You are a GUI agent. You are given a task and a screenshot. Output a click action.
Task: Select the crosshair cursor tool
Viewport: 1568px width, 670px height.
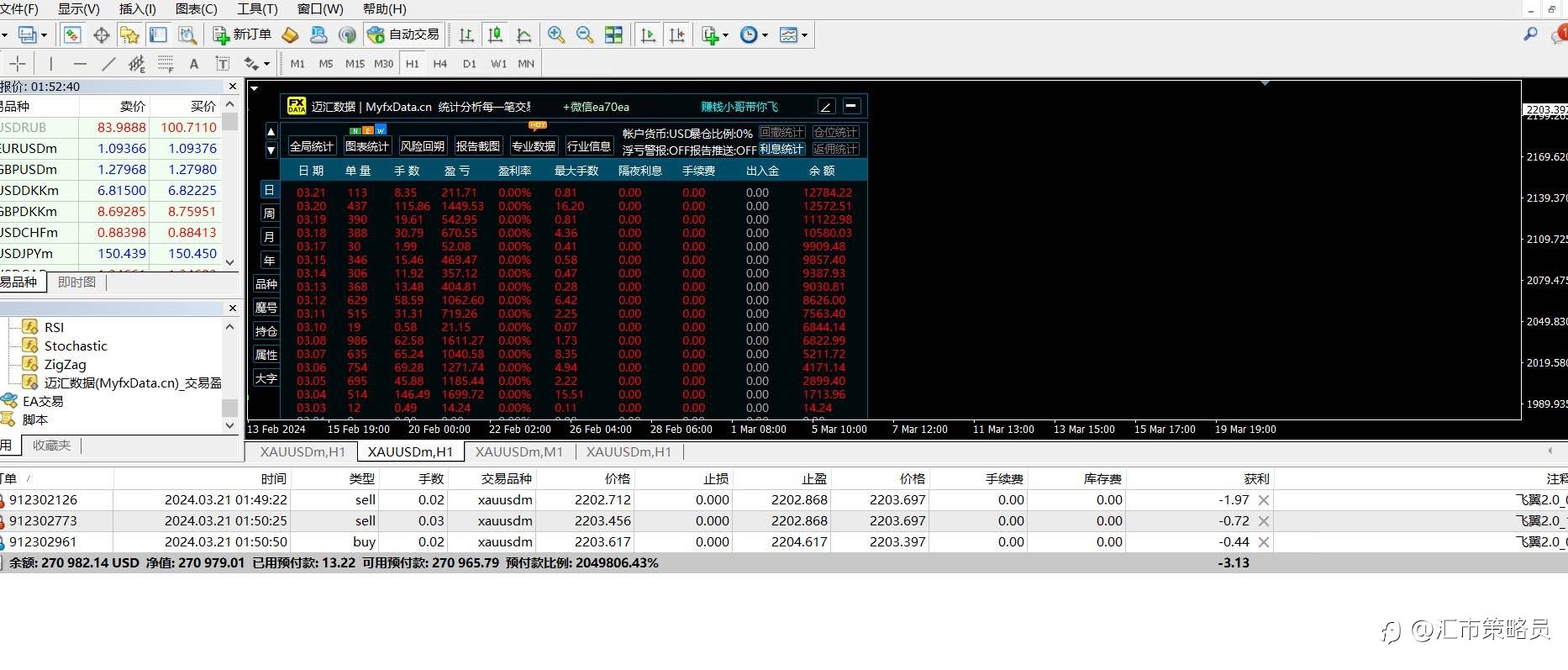(x=18, y=63)
